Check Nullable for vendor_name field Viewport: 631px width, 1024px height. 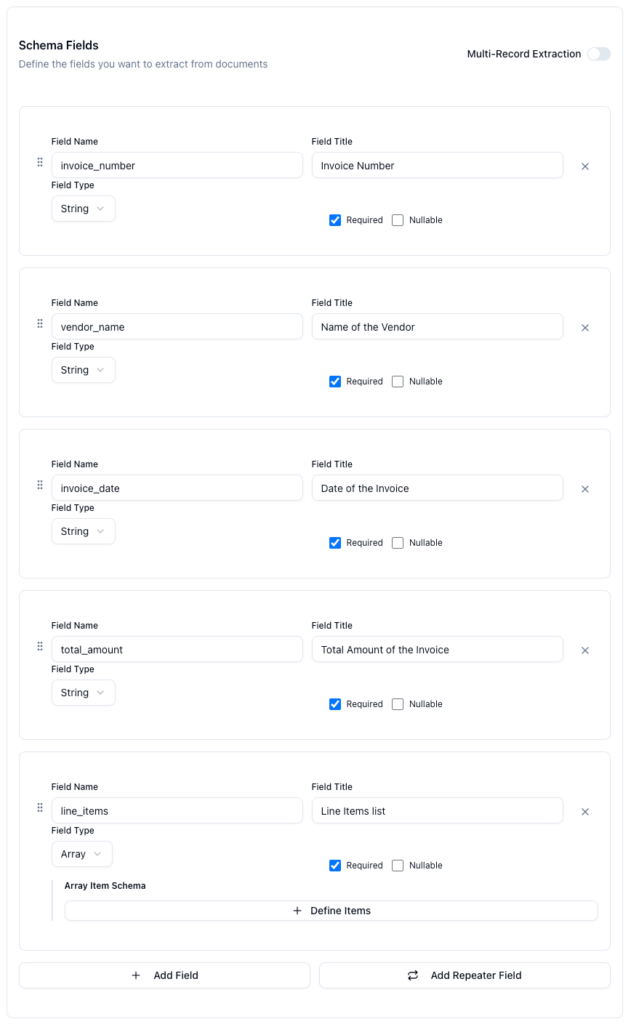pos(398,381)
